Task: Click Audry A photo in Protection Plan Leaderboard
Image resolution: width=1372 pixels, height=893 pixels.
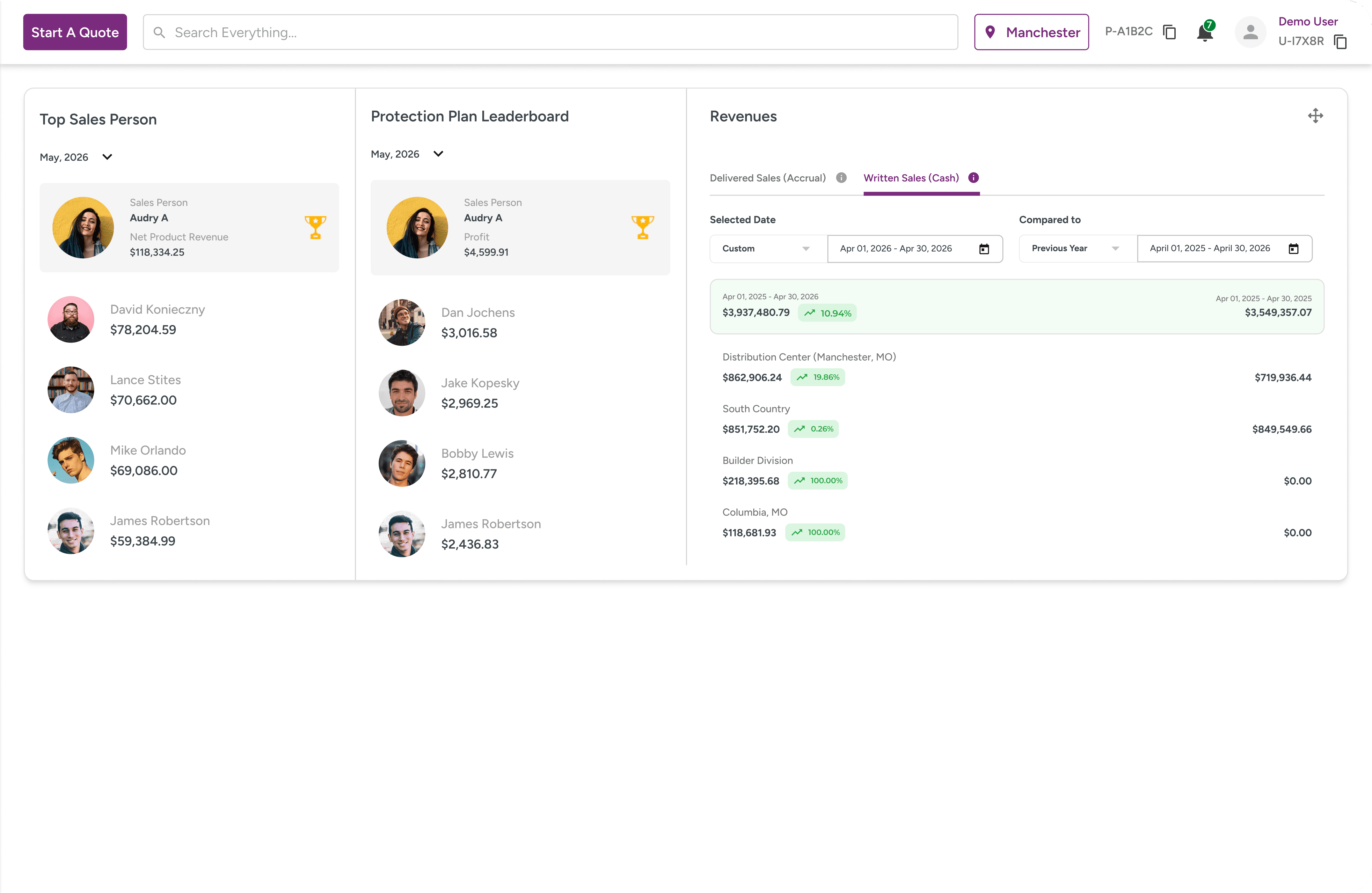Action: click(x=417, y=227)
